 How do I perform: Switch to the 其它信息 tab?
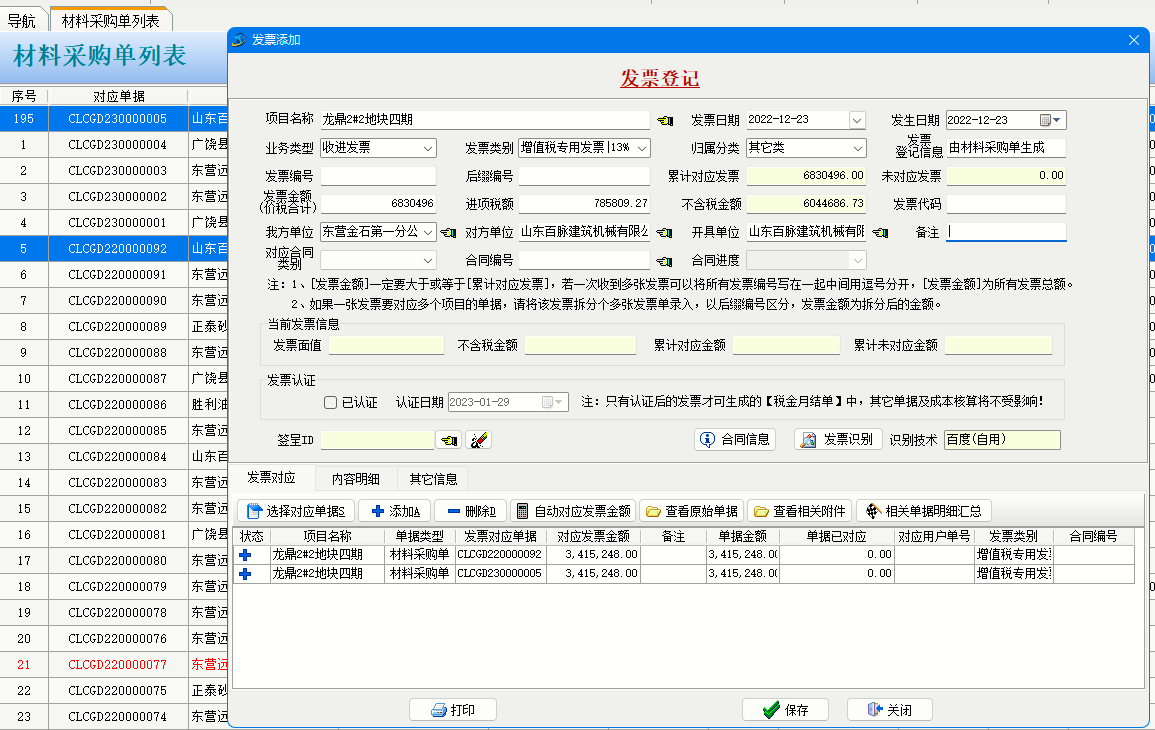tap(433, 479)
